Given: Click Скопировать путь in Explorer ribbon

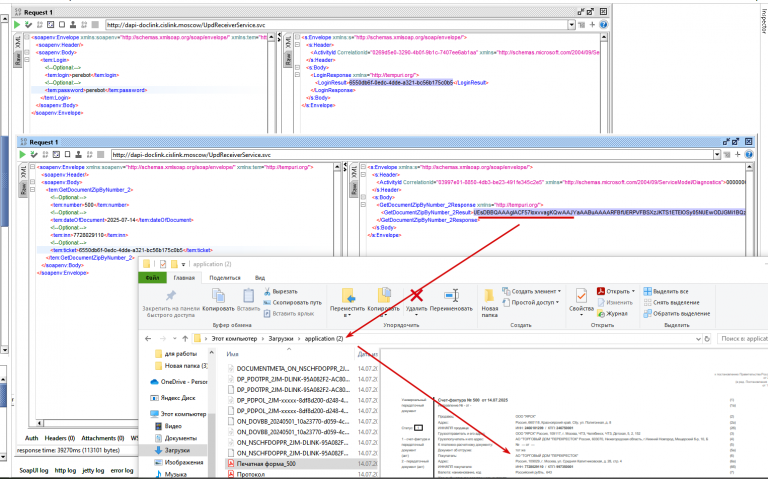Looking at the screenshot, I should tap(292, 302).
